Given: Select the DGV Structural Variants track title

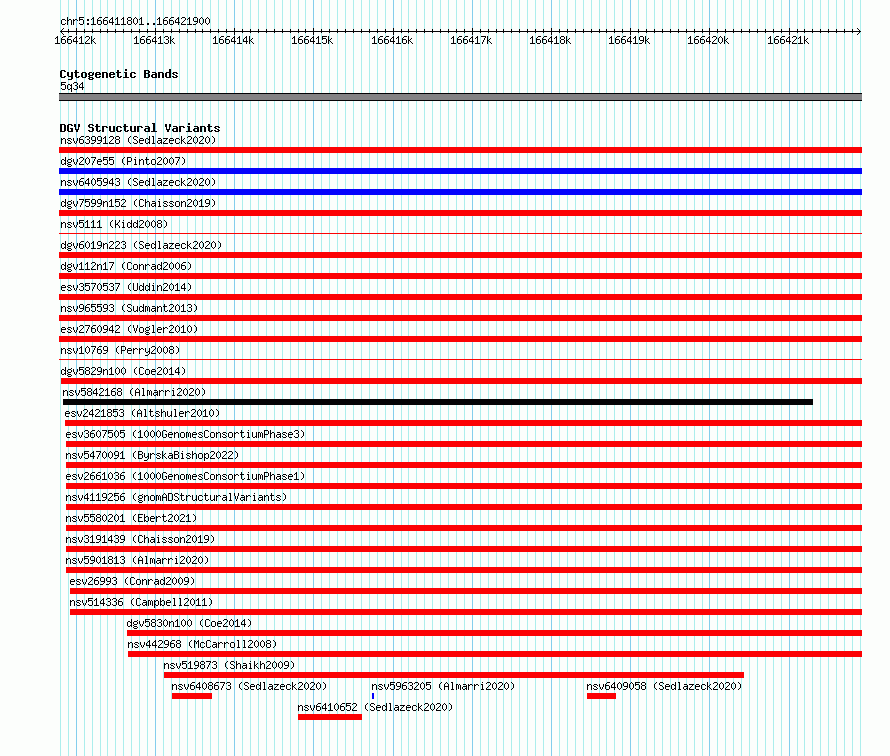Looking at the screenshot, I should click(140, 128).
